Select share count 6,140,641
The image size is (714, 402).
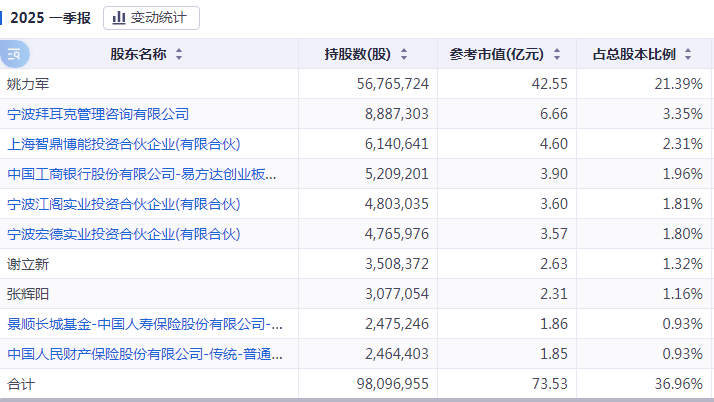tap(397, 144)
